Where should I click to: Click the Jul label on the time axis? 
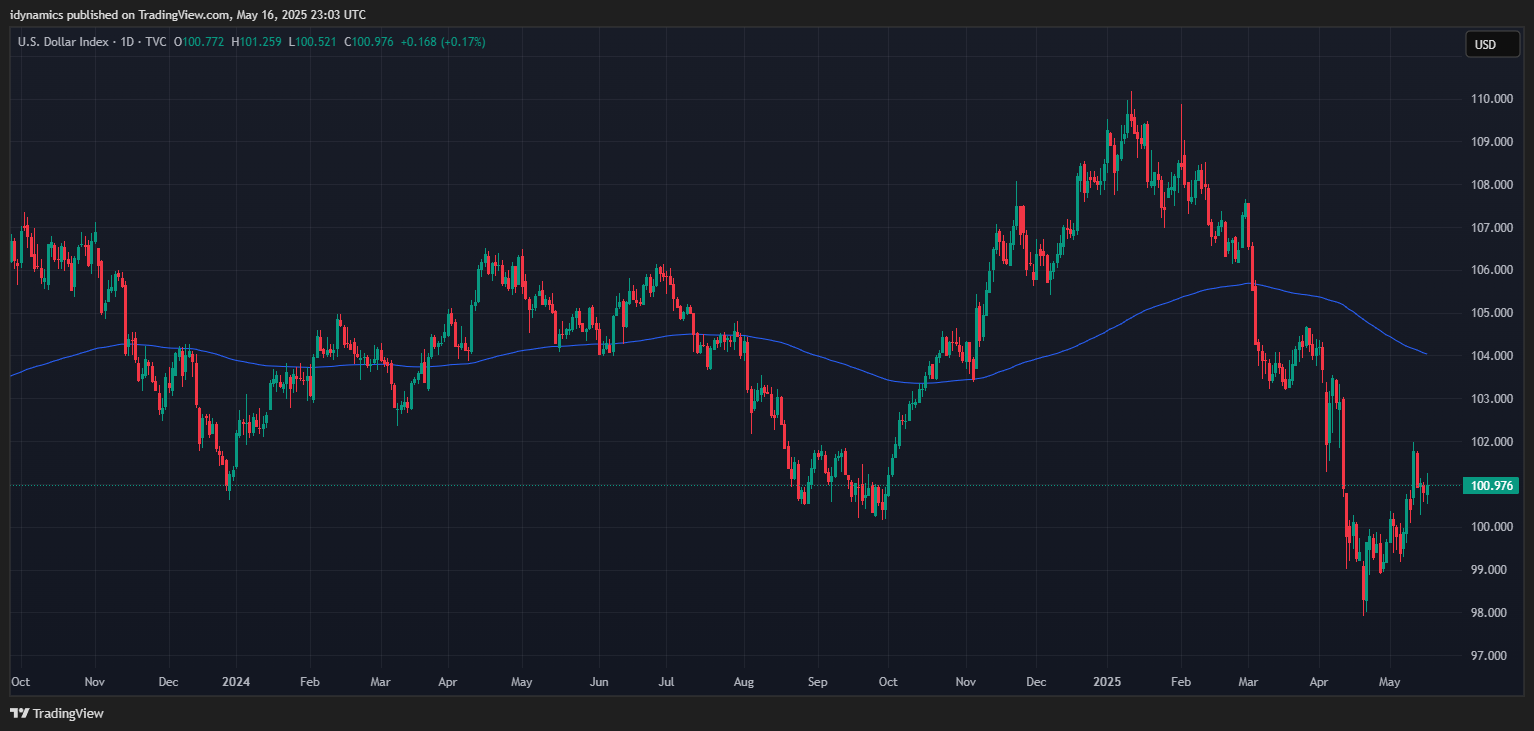[x=667, y=682]
